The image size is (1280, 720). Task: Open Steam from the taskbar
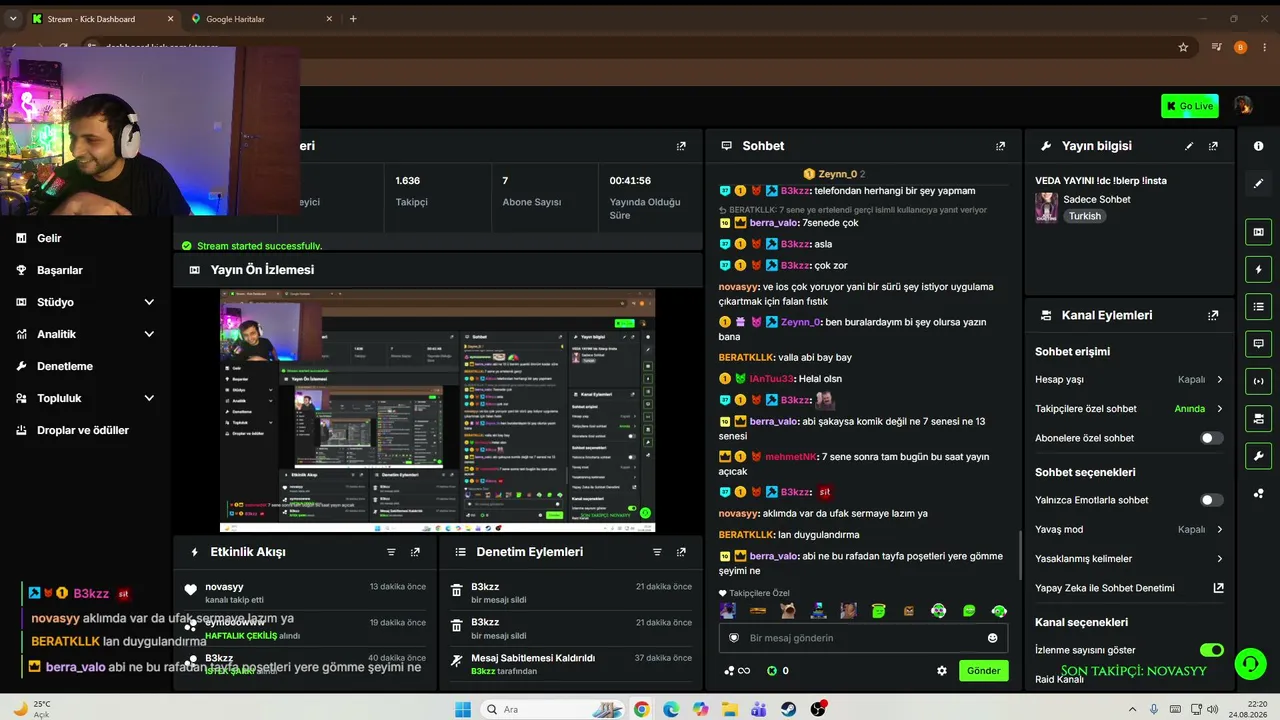[x=789, y=709]
